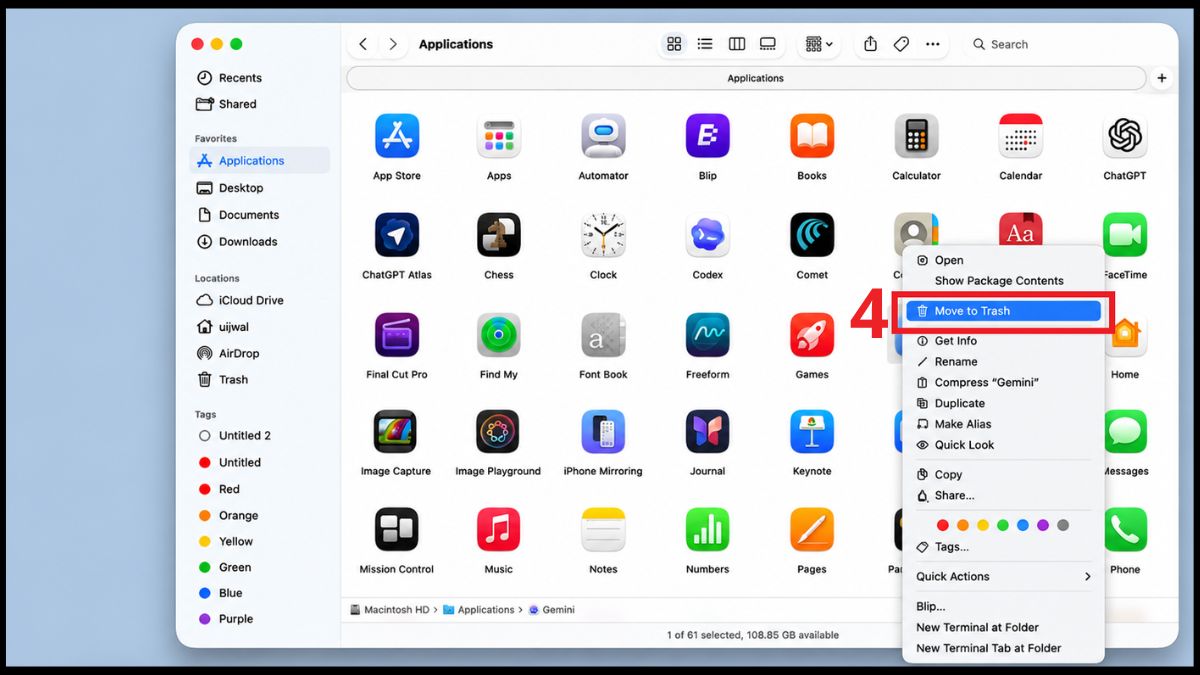Switch to column view in toolbar

pos(737,44)
